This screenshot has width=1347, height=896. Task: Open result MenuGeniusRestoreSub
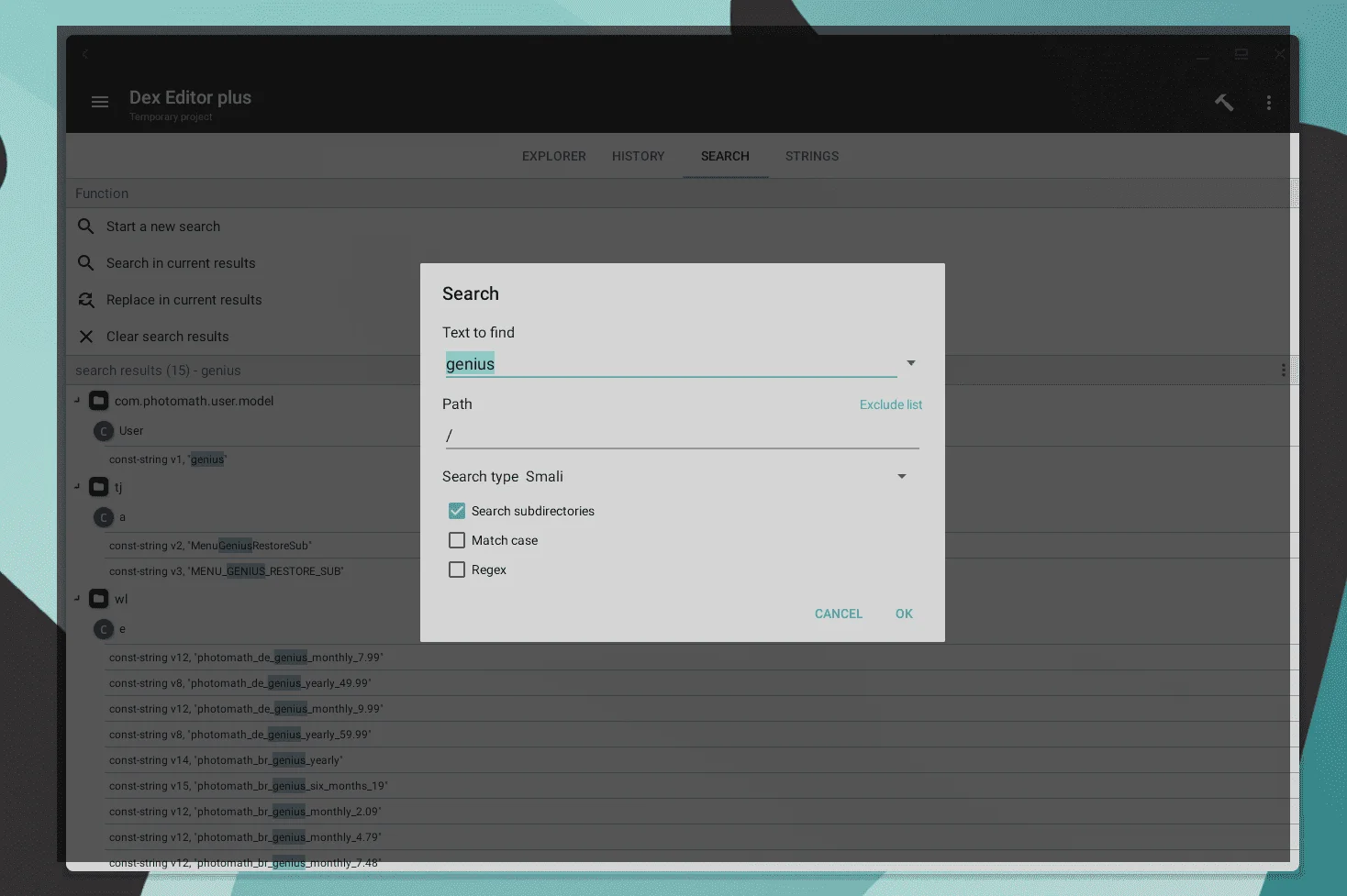[x=210, y=546]
